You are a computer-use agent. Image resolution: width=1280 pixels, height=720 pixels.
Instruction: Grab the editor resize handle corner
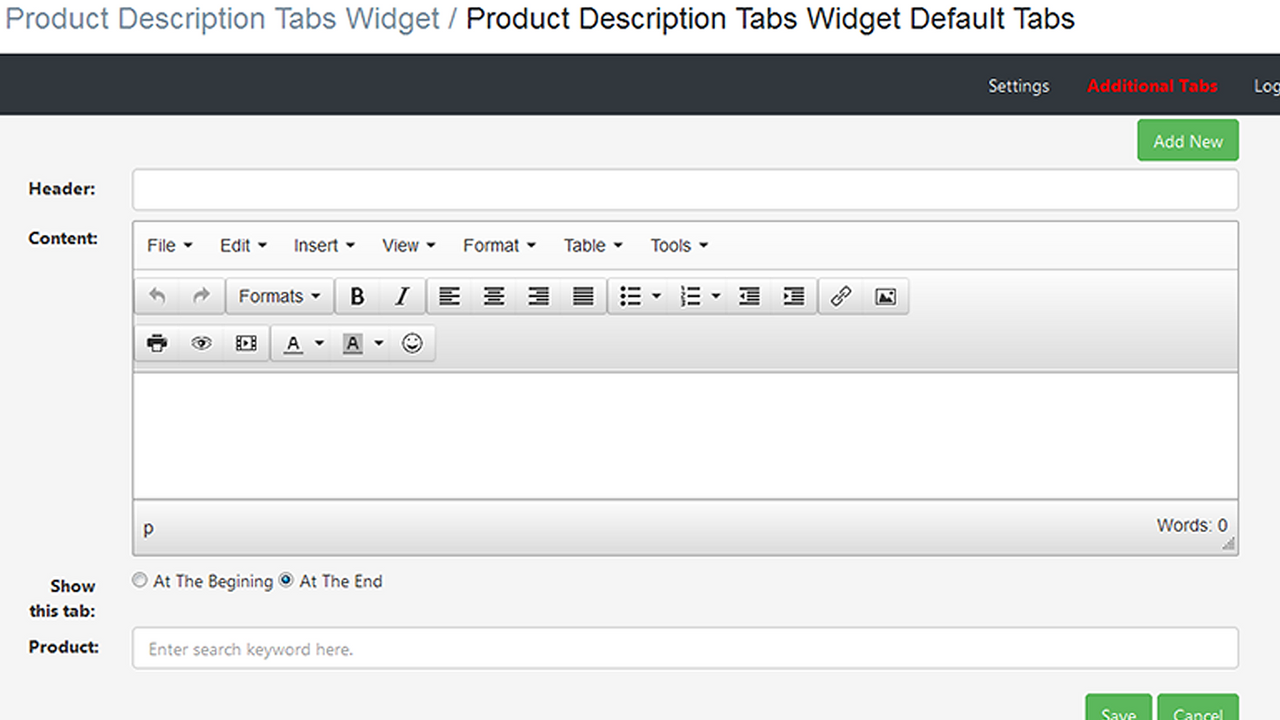point(1229,544)
